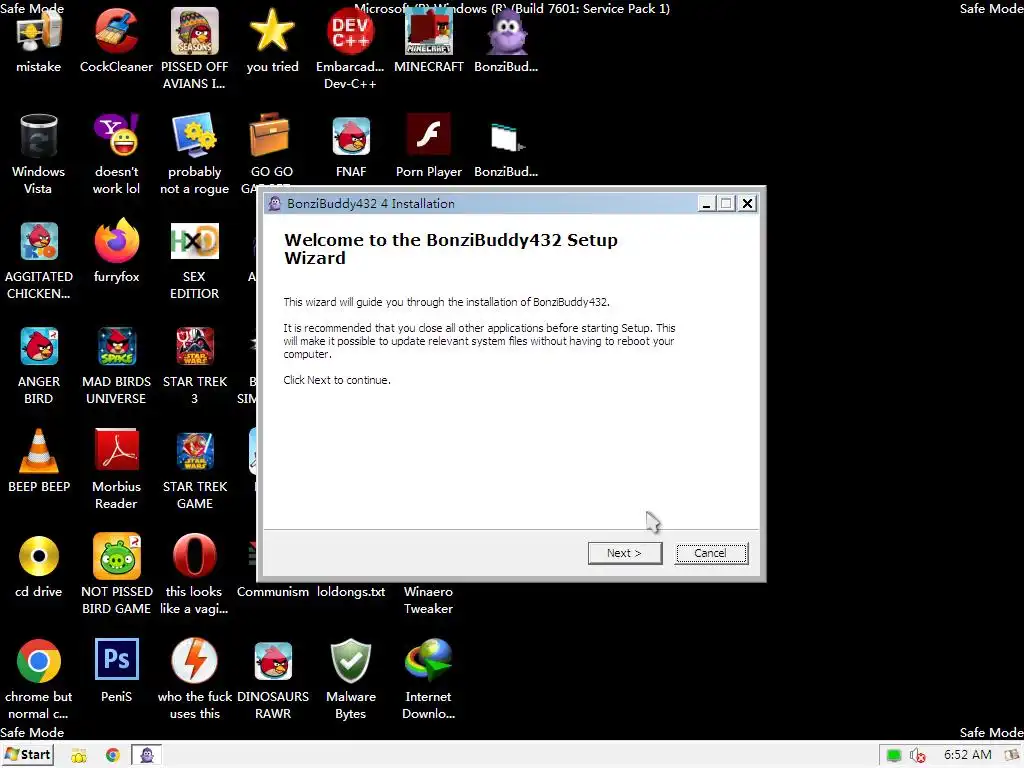The width and height of the screenshot is (1024, 768).
Task: Launch Chrome from the taskbar
Action: tap(112, 756)
